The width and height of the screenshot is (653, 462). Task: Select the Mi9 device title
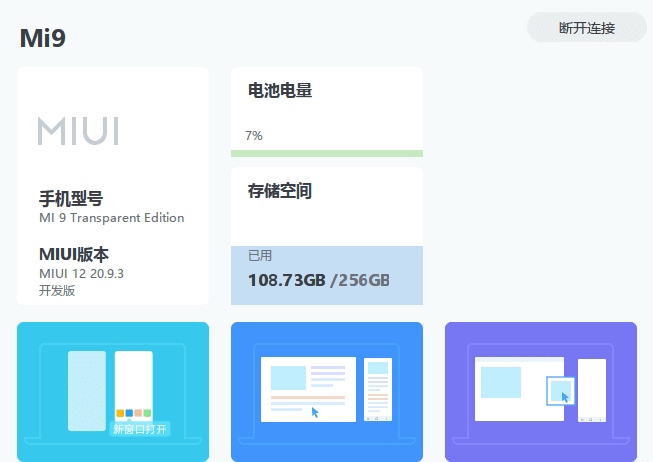[43, 38]
